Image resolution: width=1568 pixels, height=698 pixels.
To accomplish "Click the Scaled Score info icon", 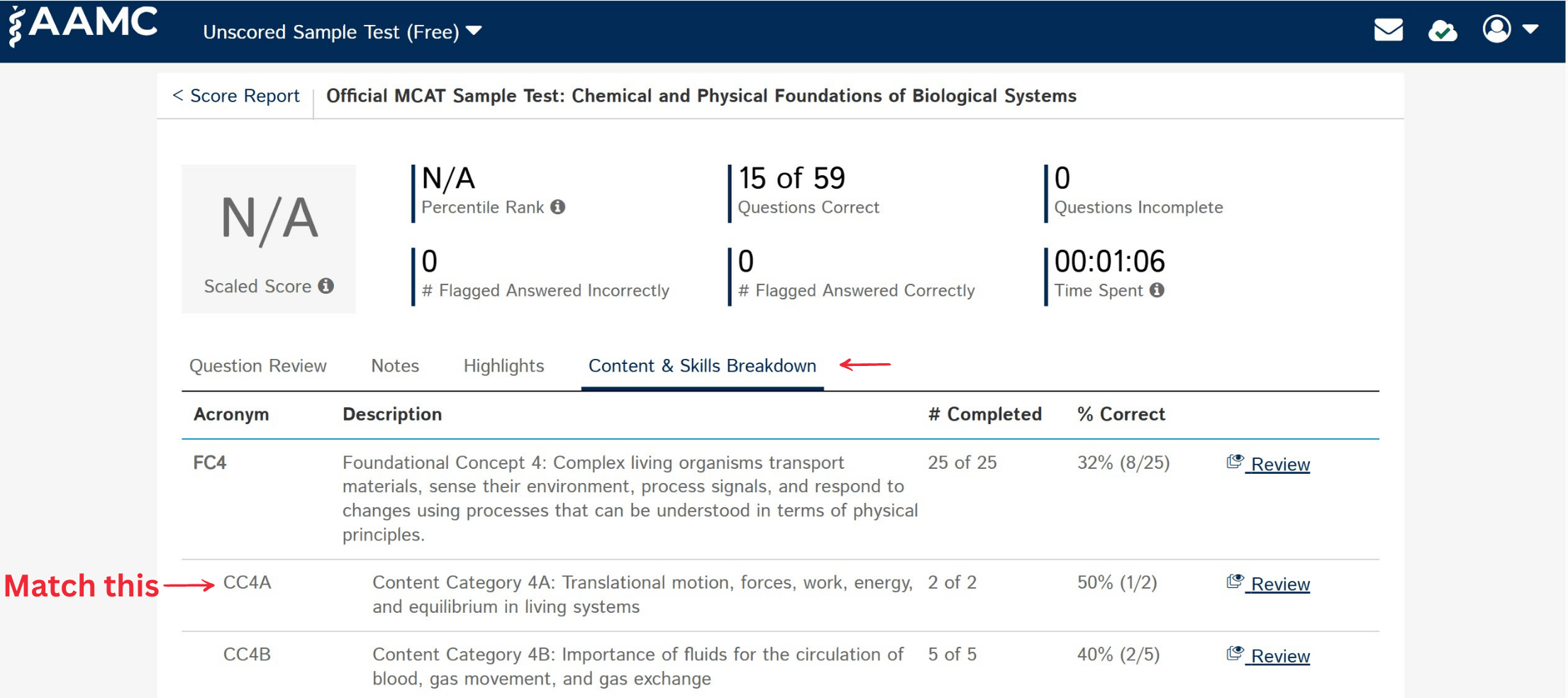I will point(326,286).
